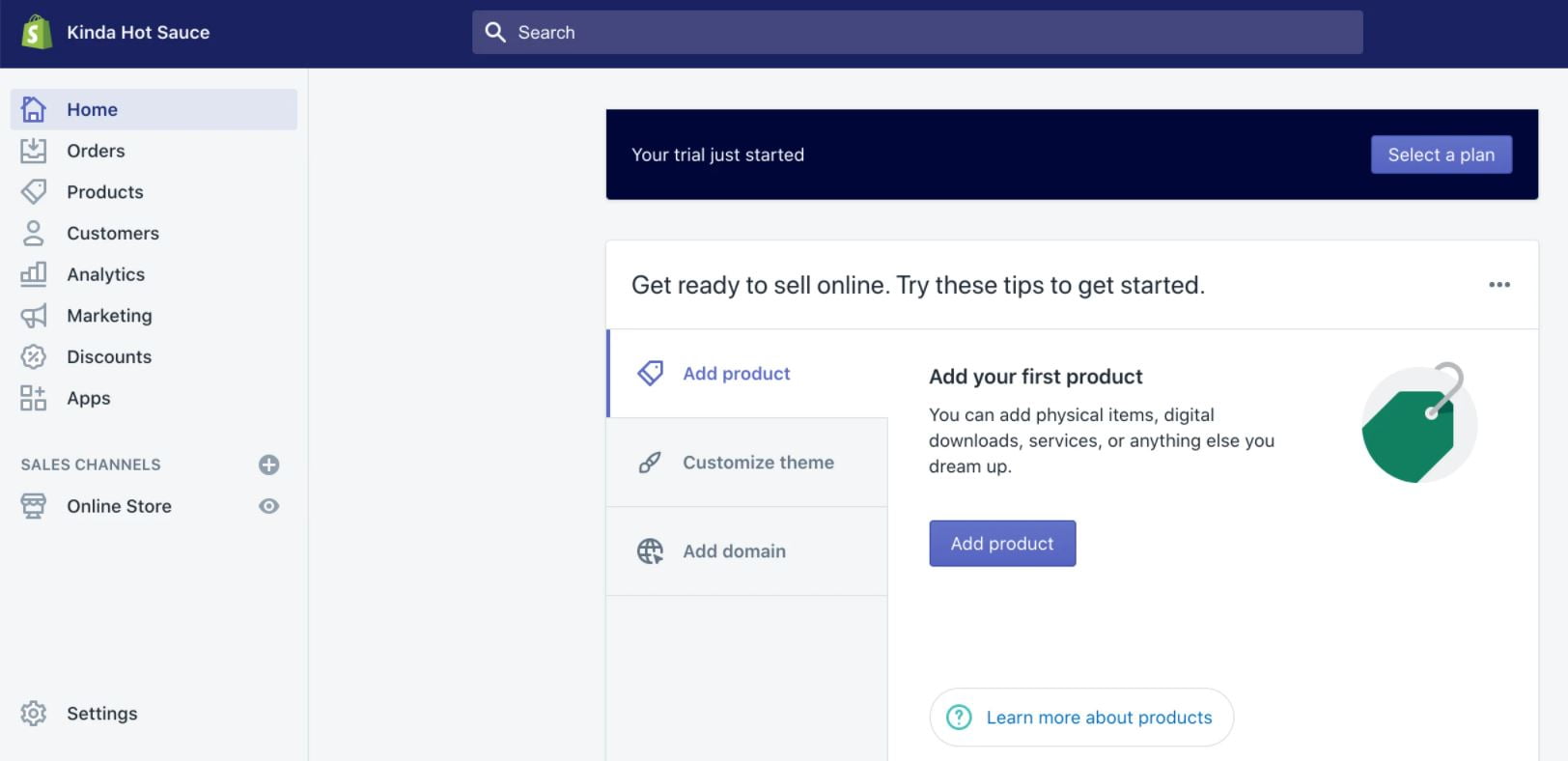Click the question mark on Learn more button
The width and height of the screenshot is (1568, 761).
[x=959, y=718]
